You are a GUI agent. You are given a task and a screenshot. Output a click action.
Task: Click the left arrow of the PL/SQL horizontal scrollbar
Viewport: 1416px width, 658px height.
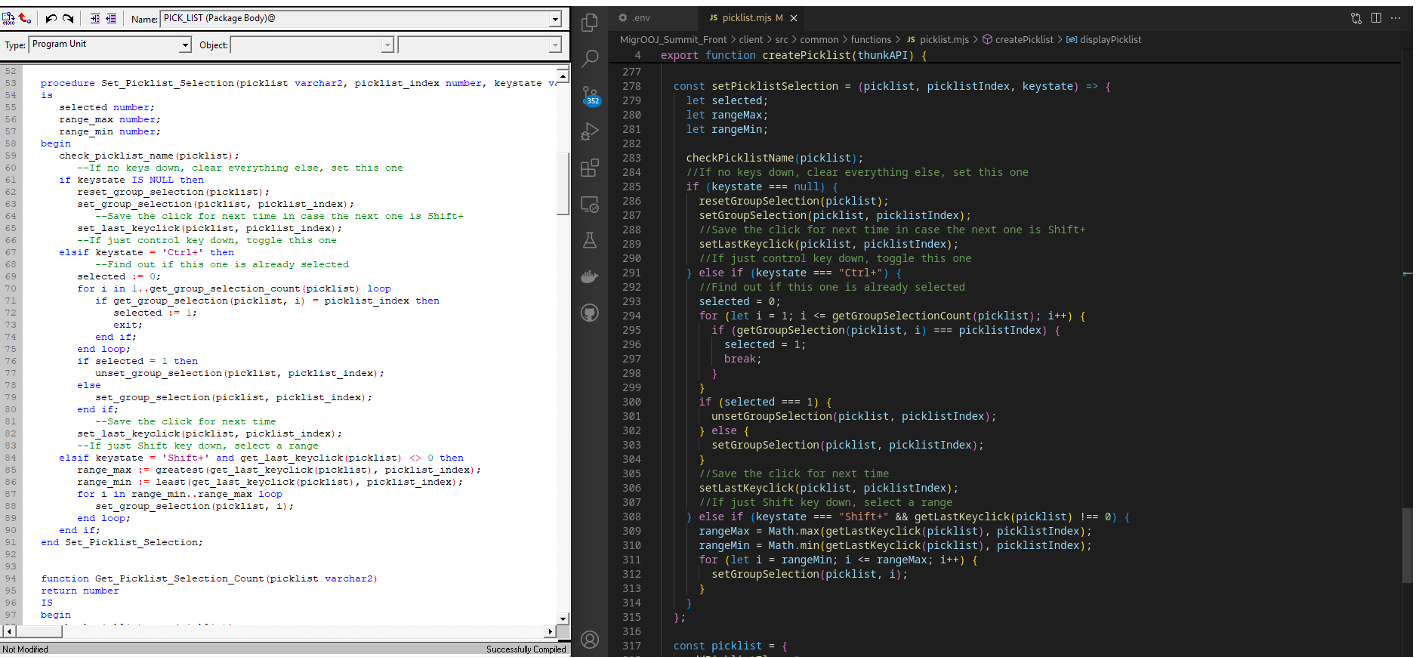[x=8, y=632]
